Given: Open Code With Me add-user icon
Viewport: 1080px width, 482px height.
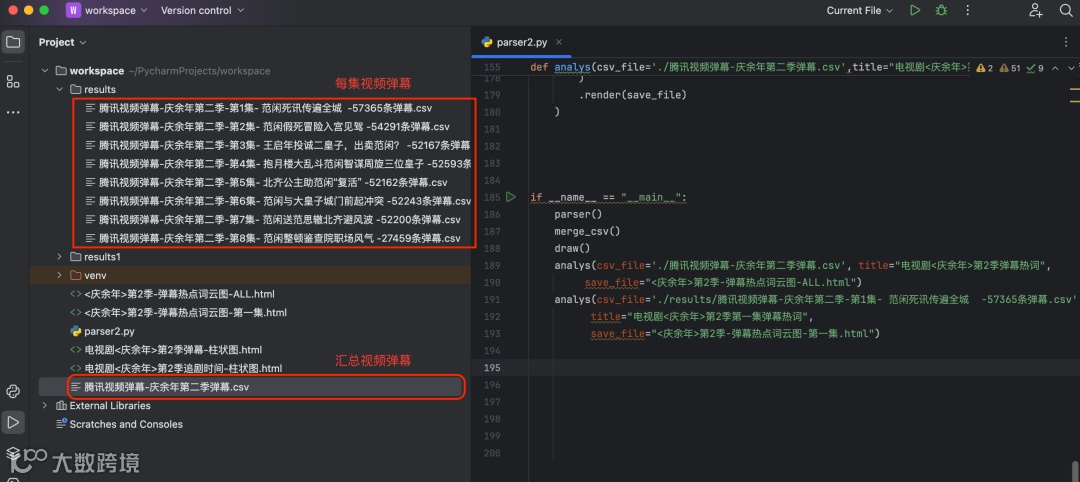Looking at the screenshot, I should click(1035, 10).
